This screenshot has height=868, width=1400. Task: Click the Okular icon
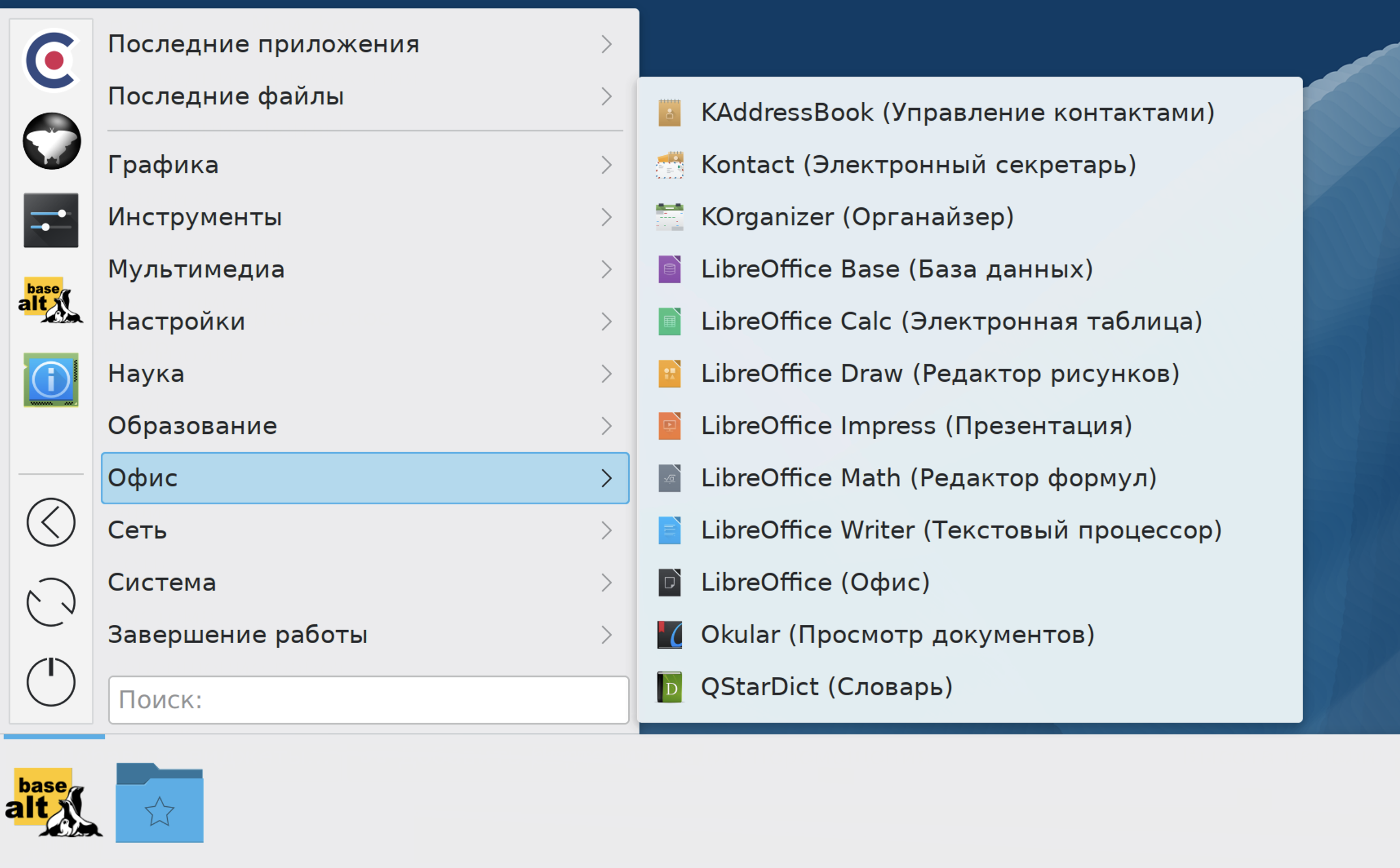[x=669, y=635]
